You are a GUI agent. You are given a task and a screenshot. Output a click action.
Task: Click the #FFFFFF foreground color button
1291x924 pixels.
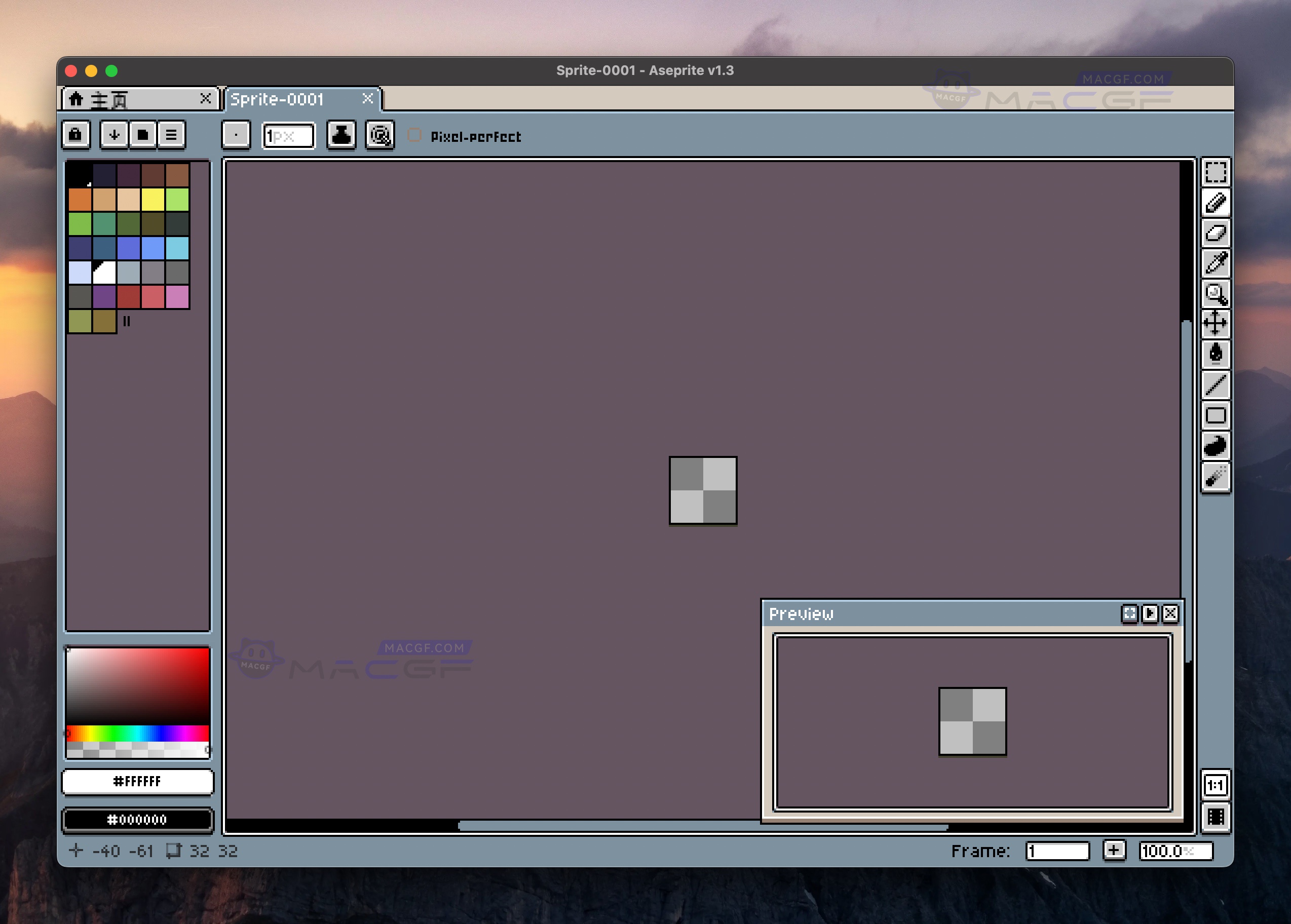pyautogui.click(x=137, y=782)
